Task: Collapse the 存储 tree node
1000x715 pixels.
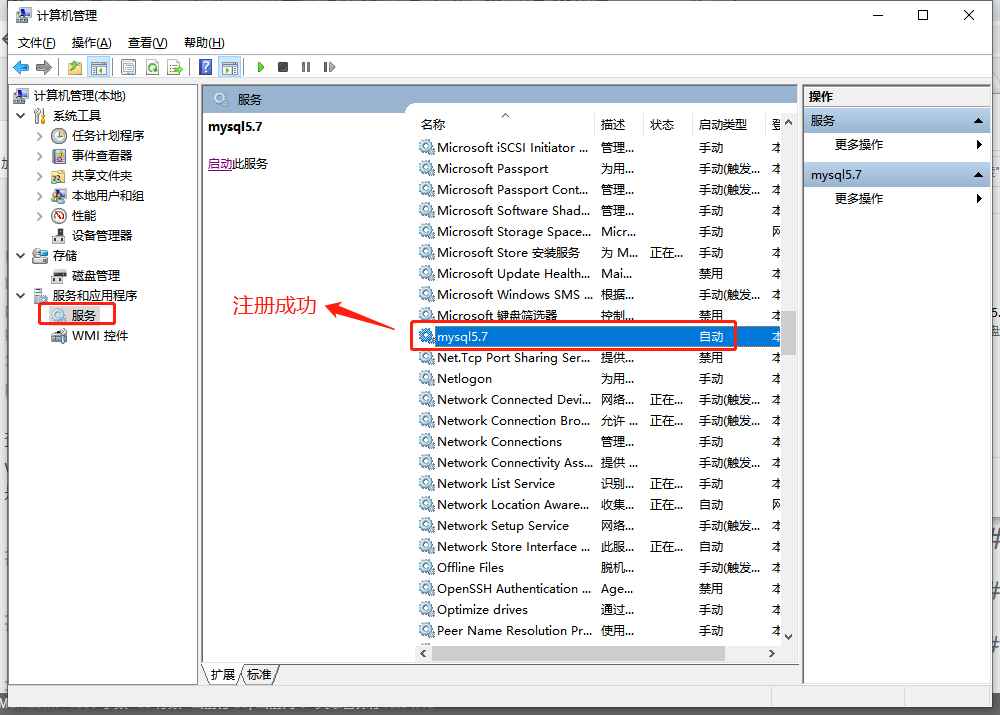Action: click(20, 256)
